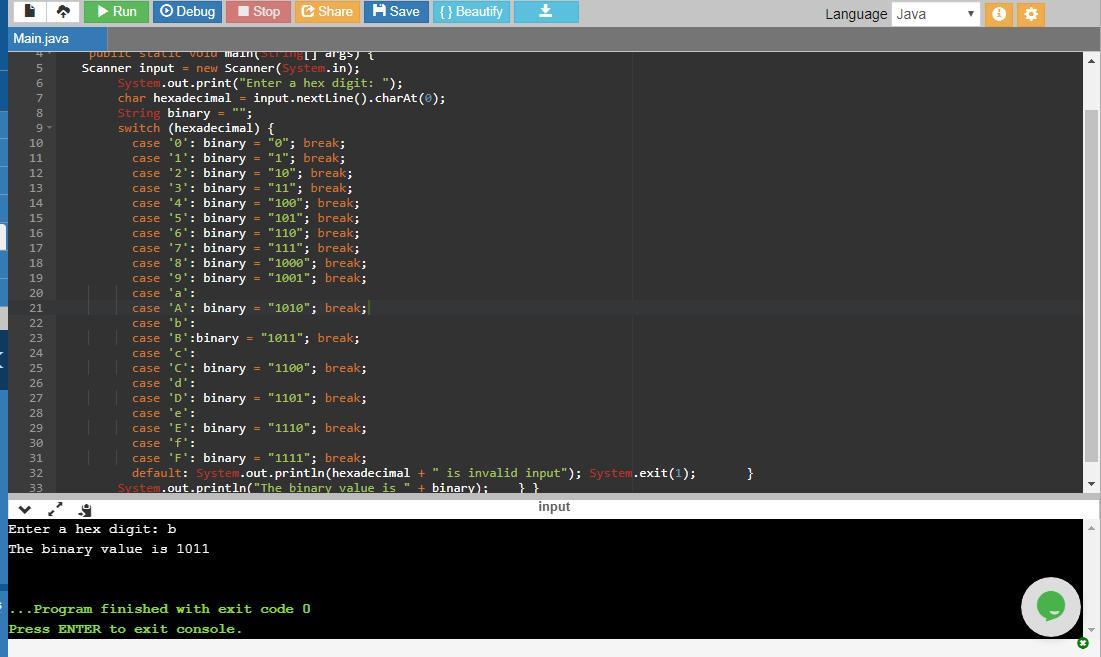Viewport: 1101px width, 657px height.
Task: Share the current code
Action: [326, 12]
